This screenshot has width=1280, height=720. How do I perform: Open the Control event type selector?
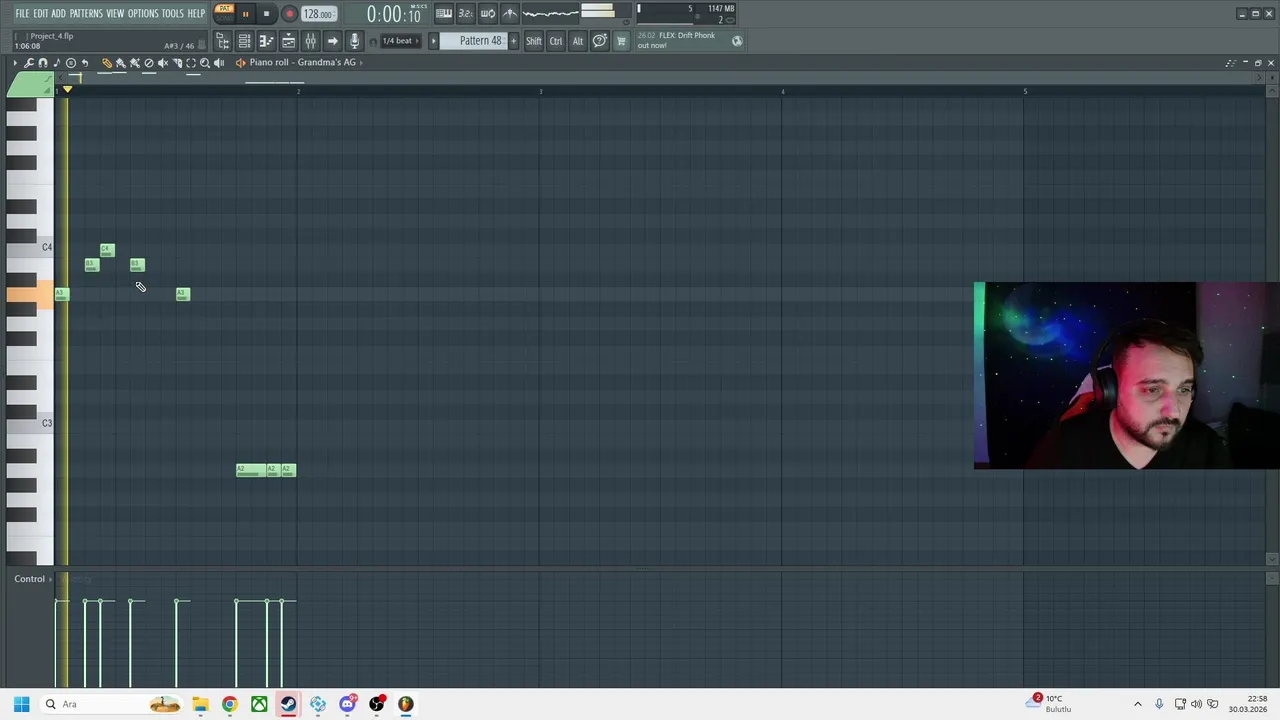coord(30,579)
